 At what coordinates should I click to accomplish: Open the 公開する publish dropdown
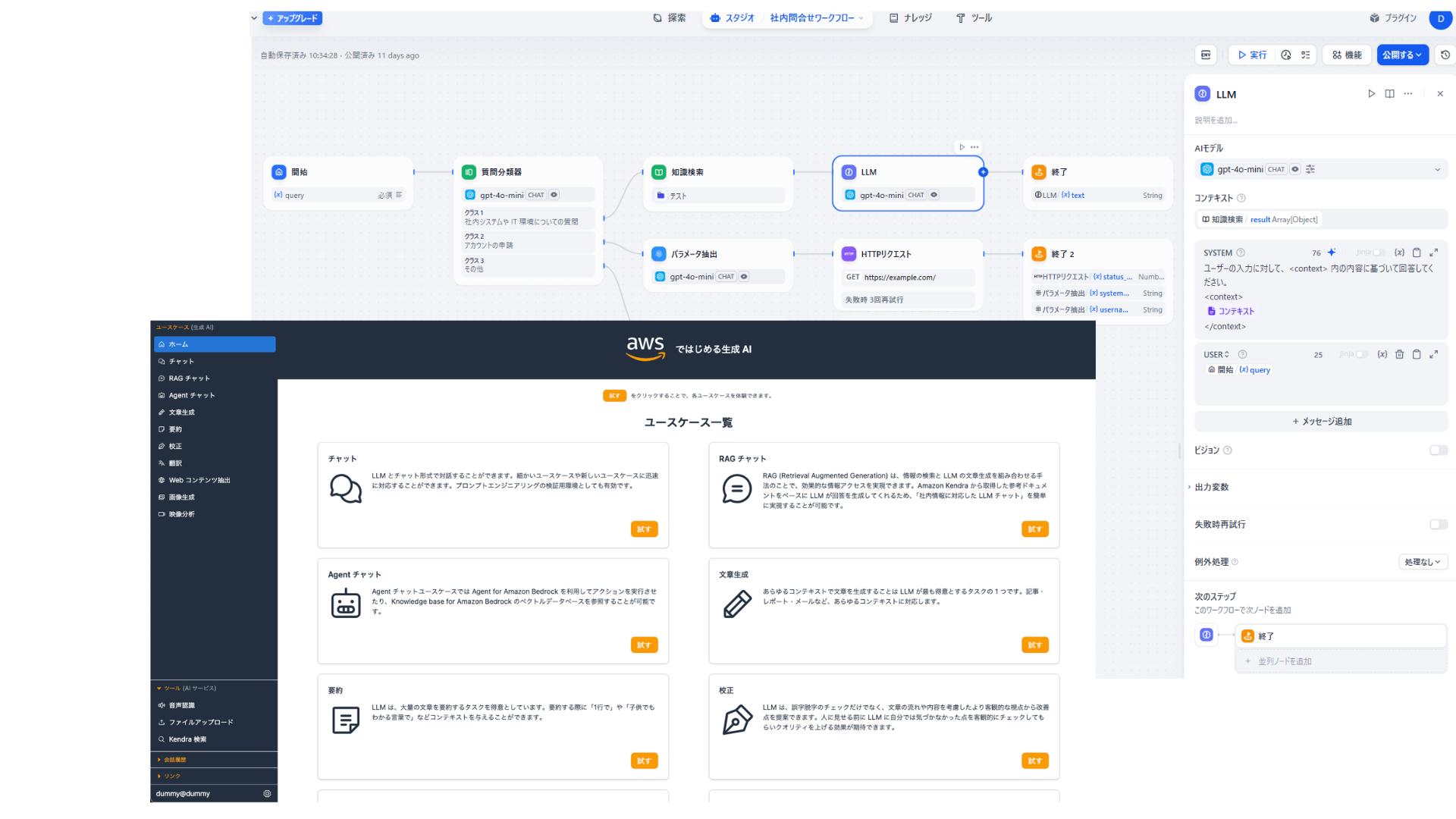coord(1402,55)
